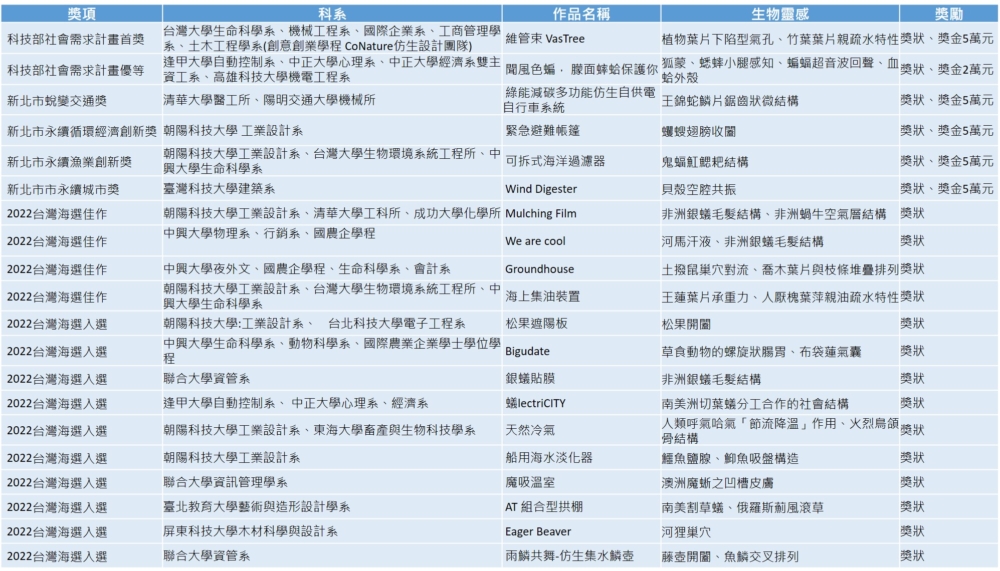
Task: Click the 聯合大學資訊管理學系 department cell
Action: tap(332, 483)
